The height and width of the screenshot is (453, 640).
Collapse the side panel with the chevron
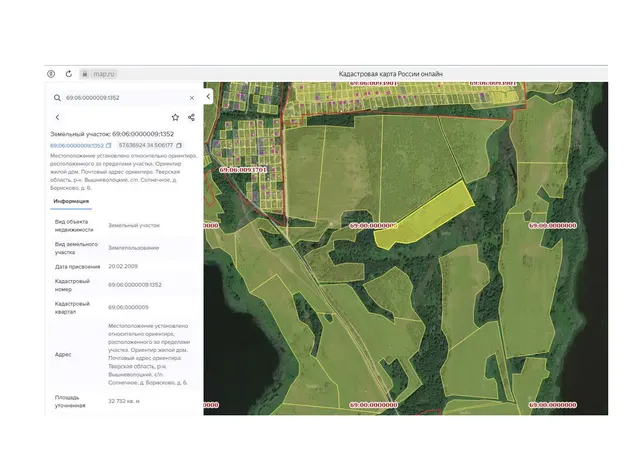208,96
